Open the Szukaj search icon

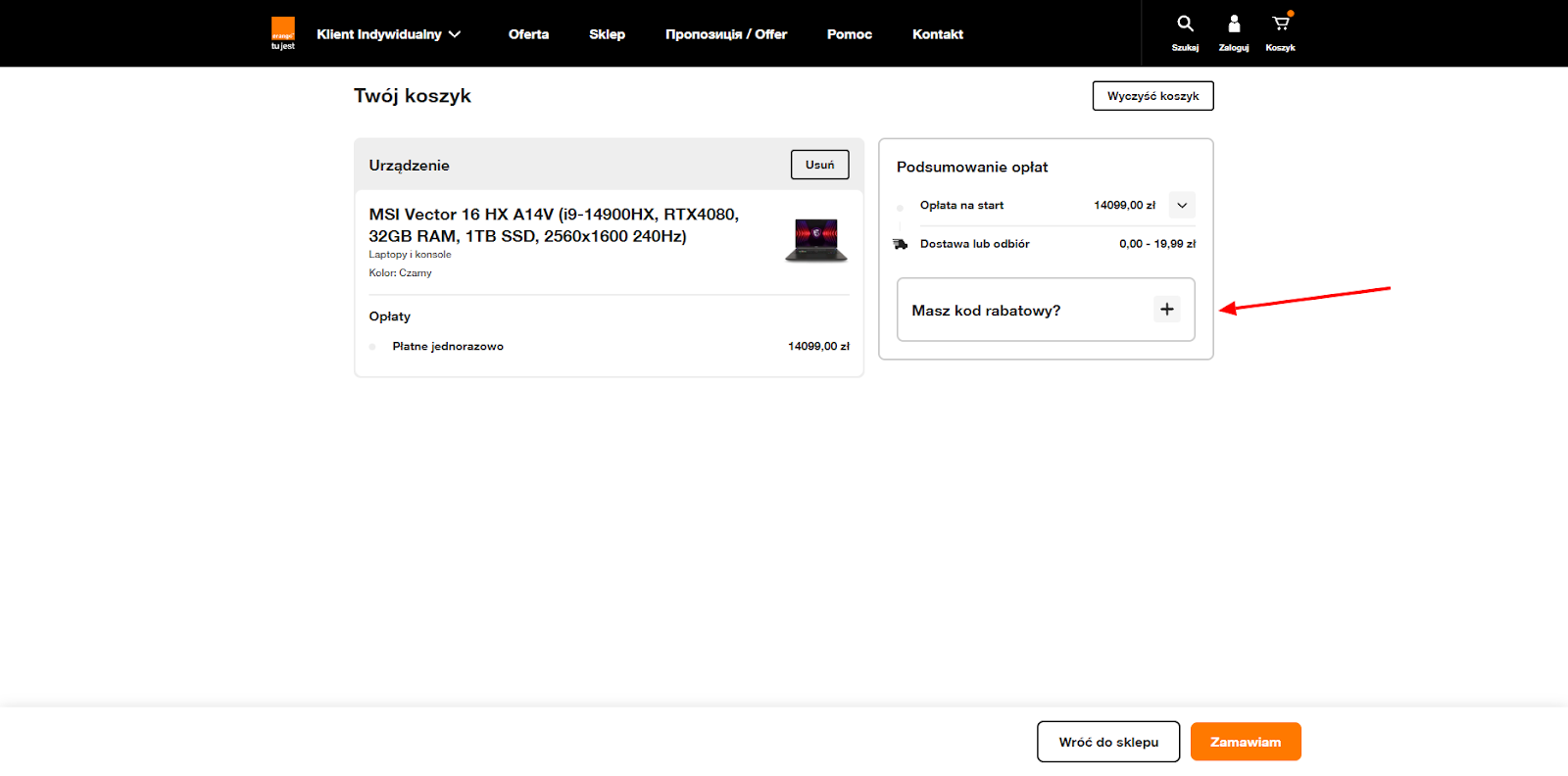(1185, 33)
